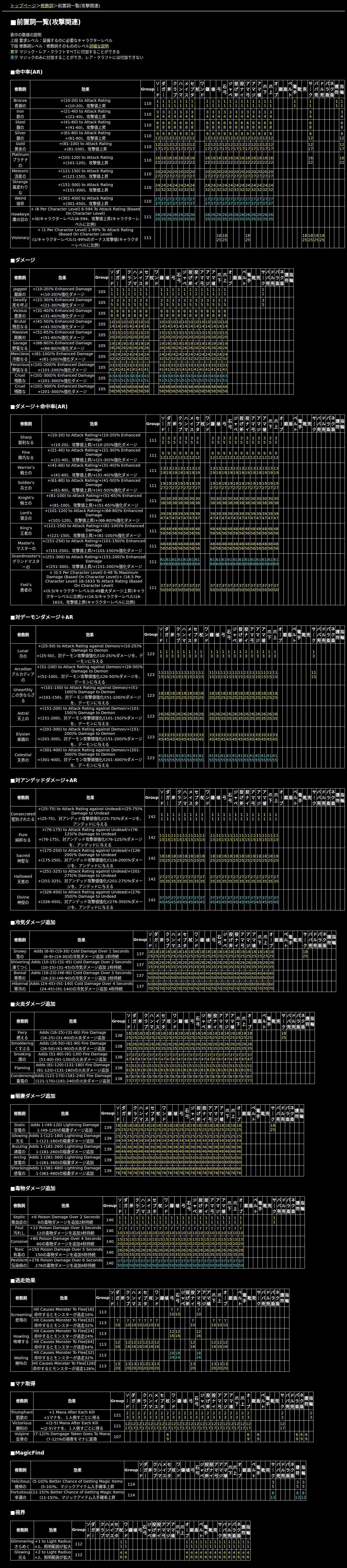347x1568 pixels.
Task: Select the Bronze affix name cell
Action: point(20,103)
